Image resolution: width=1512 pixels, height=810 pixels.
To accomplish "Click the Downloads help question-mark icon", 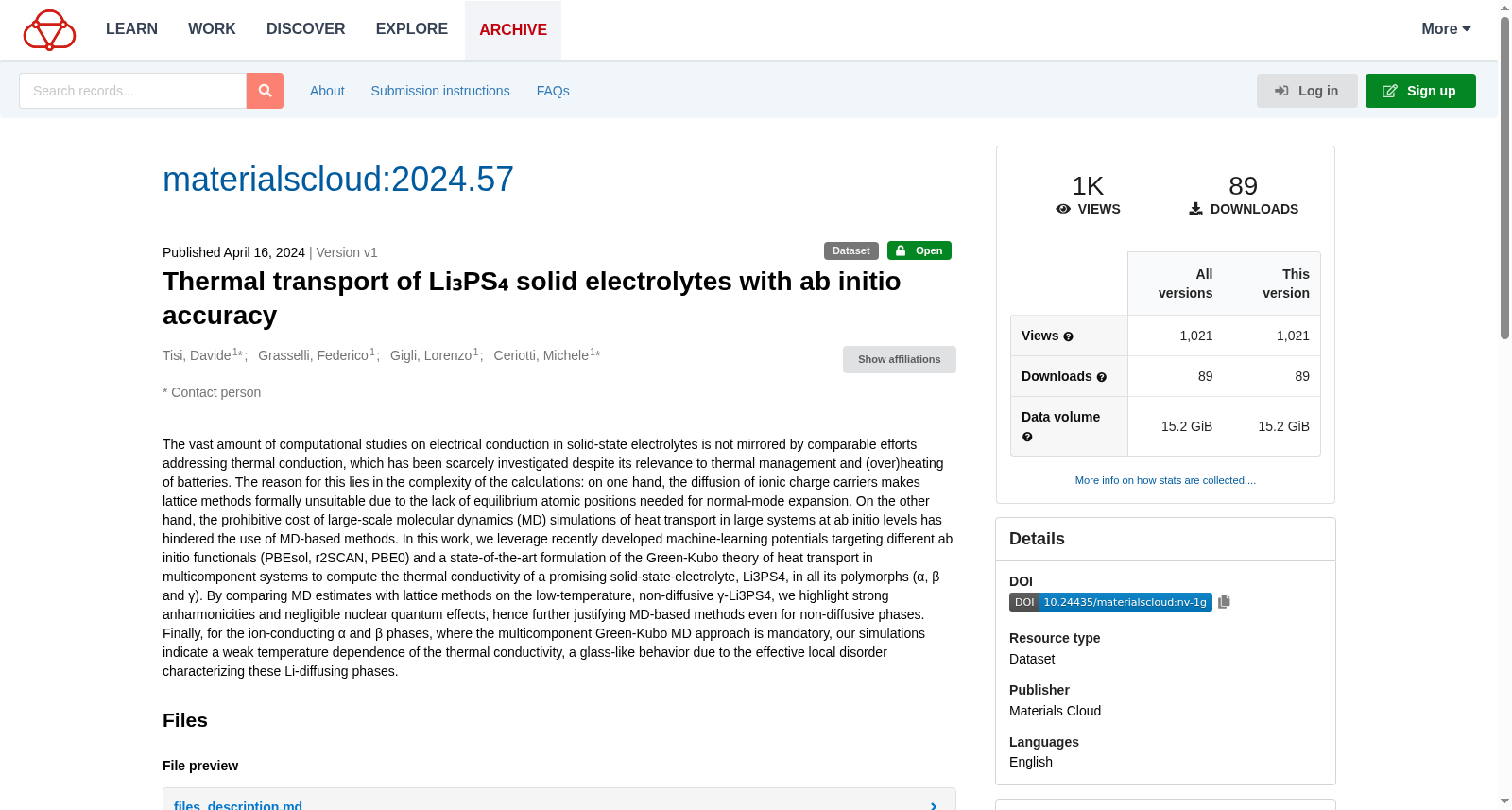I will (1101, 377).
